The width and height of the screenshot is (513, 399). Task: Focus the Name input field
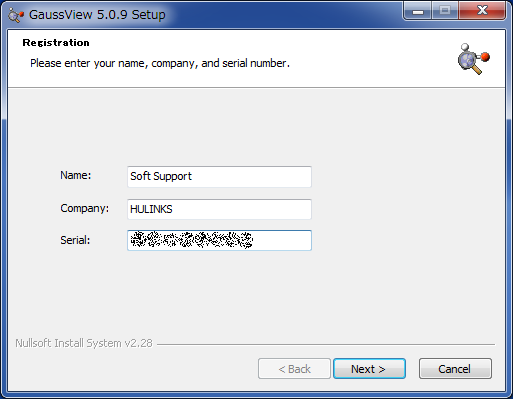219,177
